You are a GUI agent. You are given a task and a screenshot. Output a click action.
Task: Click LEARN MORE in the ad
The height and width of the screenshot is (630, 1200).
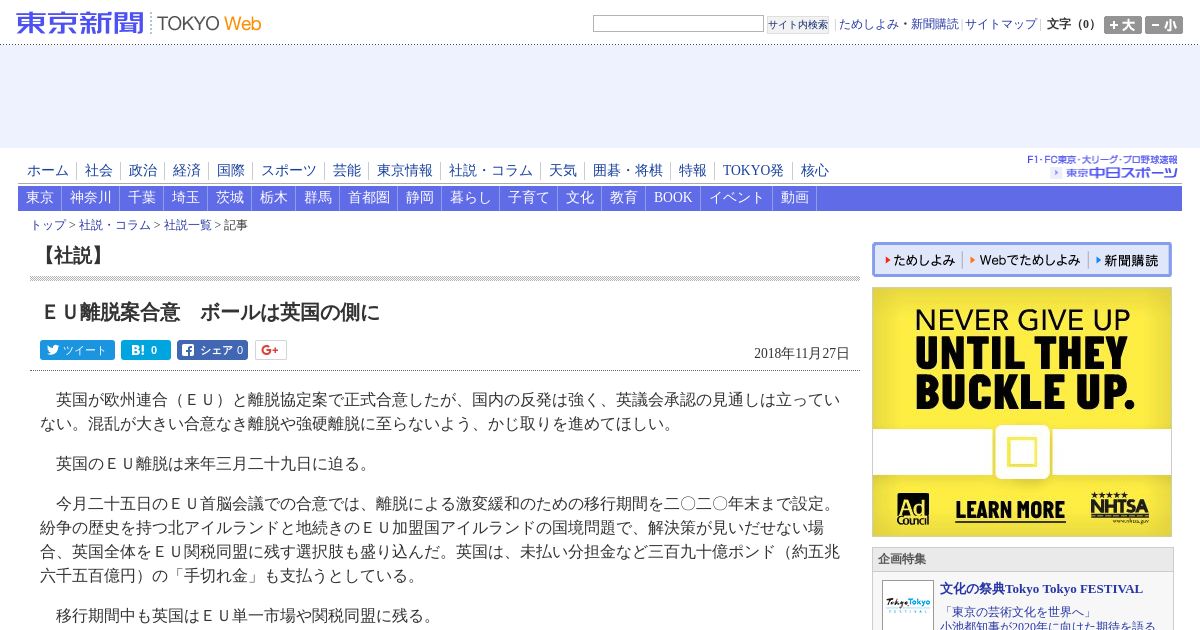[1010, 510]
